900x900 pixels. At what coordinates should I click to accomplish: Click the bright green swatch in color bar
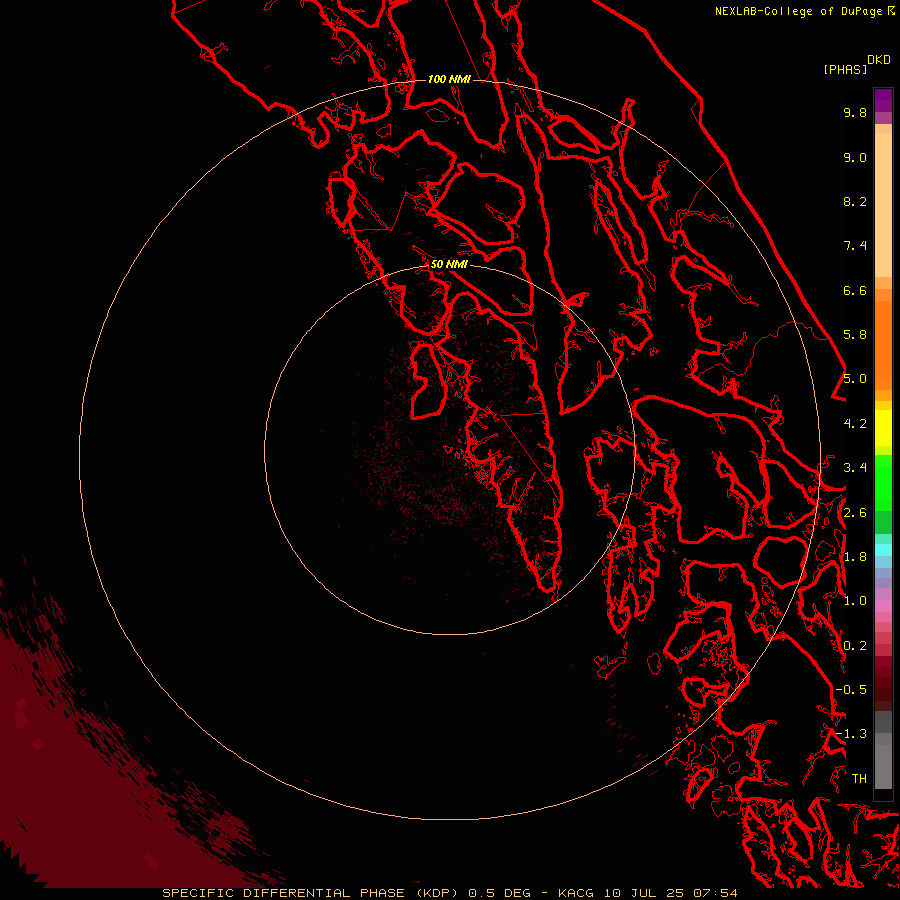coord(883,482)
